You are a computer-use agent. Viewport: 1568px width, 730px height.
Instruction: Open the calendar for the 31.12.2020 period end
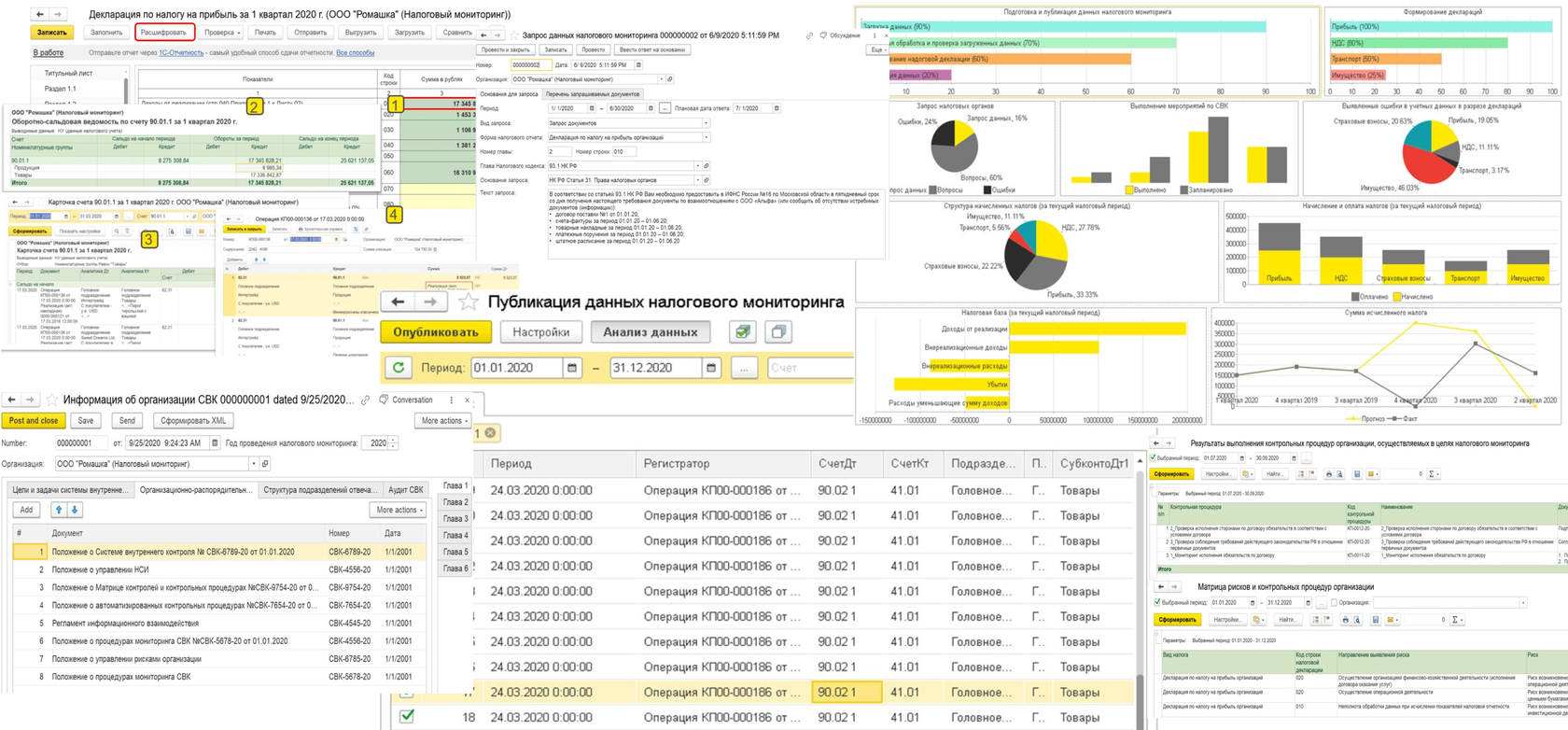[711, 368]
